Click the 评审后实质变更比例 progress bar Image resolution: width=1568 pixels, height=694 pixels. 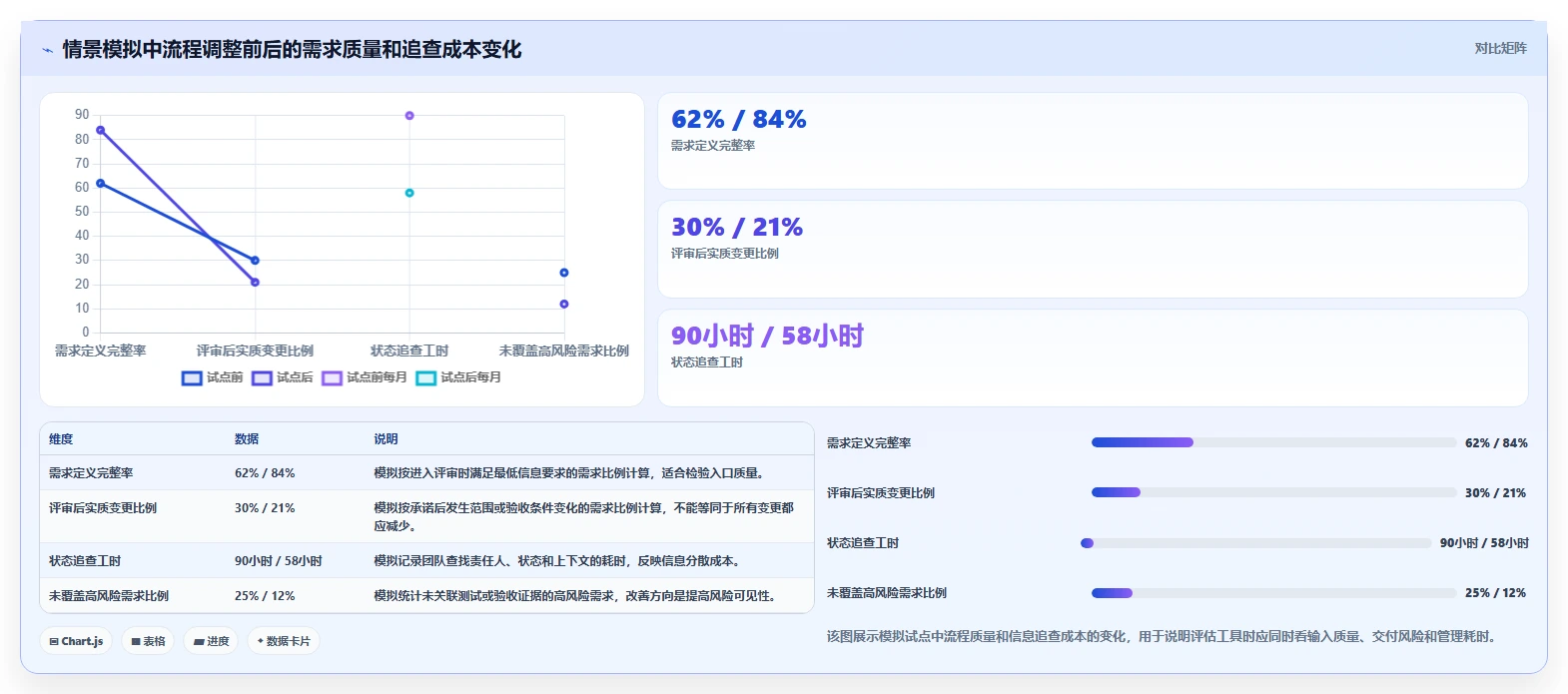[1273, 492]
